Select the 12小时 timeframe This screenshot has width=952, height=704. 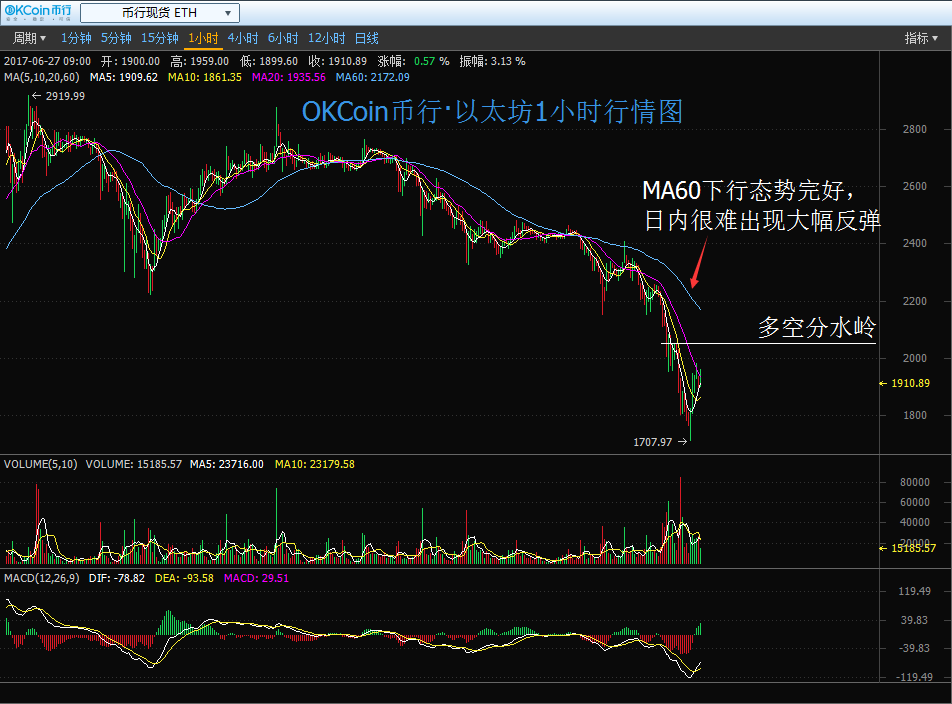coord(326,38)
